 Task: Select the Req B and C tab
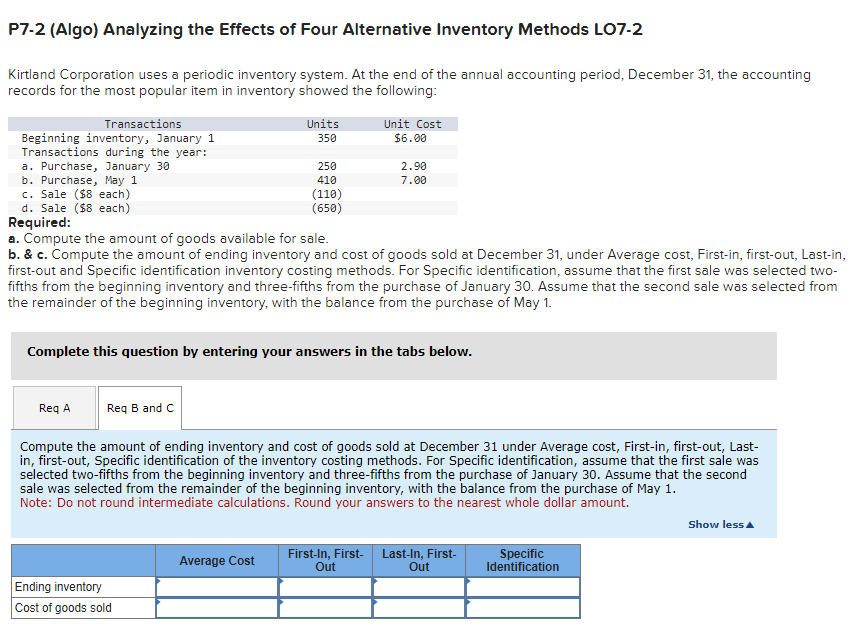[138, 407]
